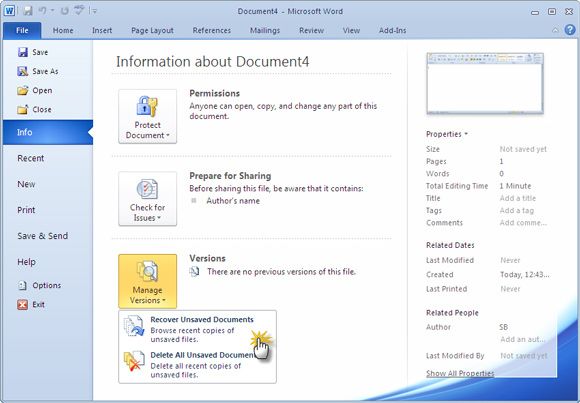Click the Words value '0'

pyautogui.click(x=501, y=174)
